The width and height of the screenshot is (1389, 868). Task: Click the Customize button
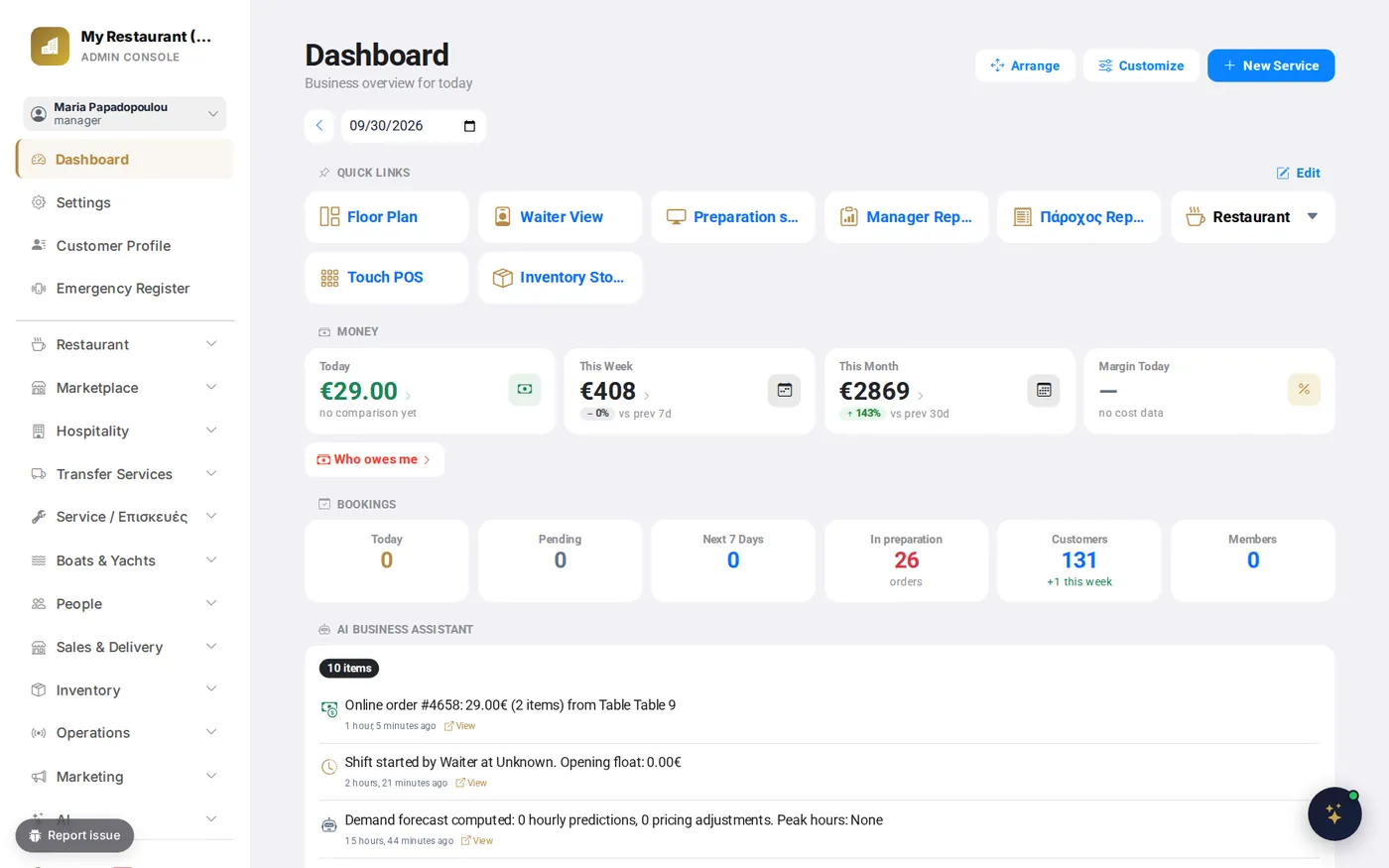pos(1141,65)
